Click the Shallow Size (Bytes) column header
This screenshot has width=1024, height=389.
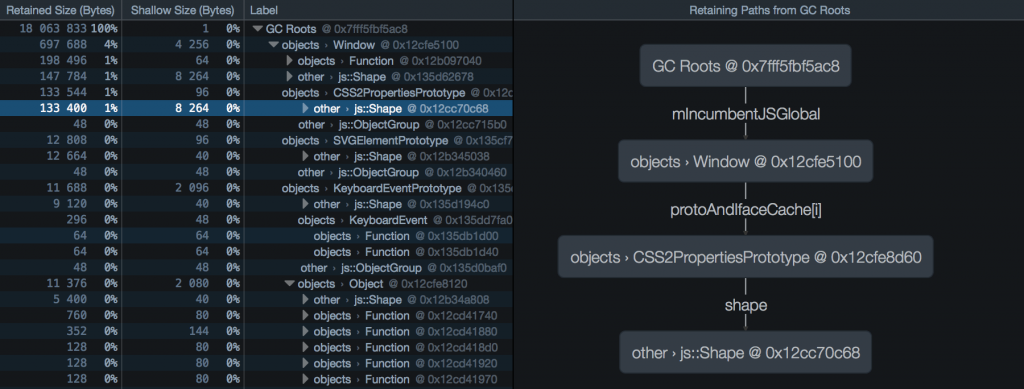coord(183,10)
